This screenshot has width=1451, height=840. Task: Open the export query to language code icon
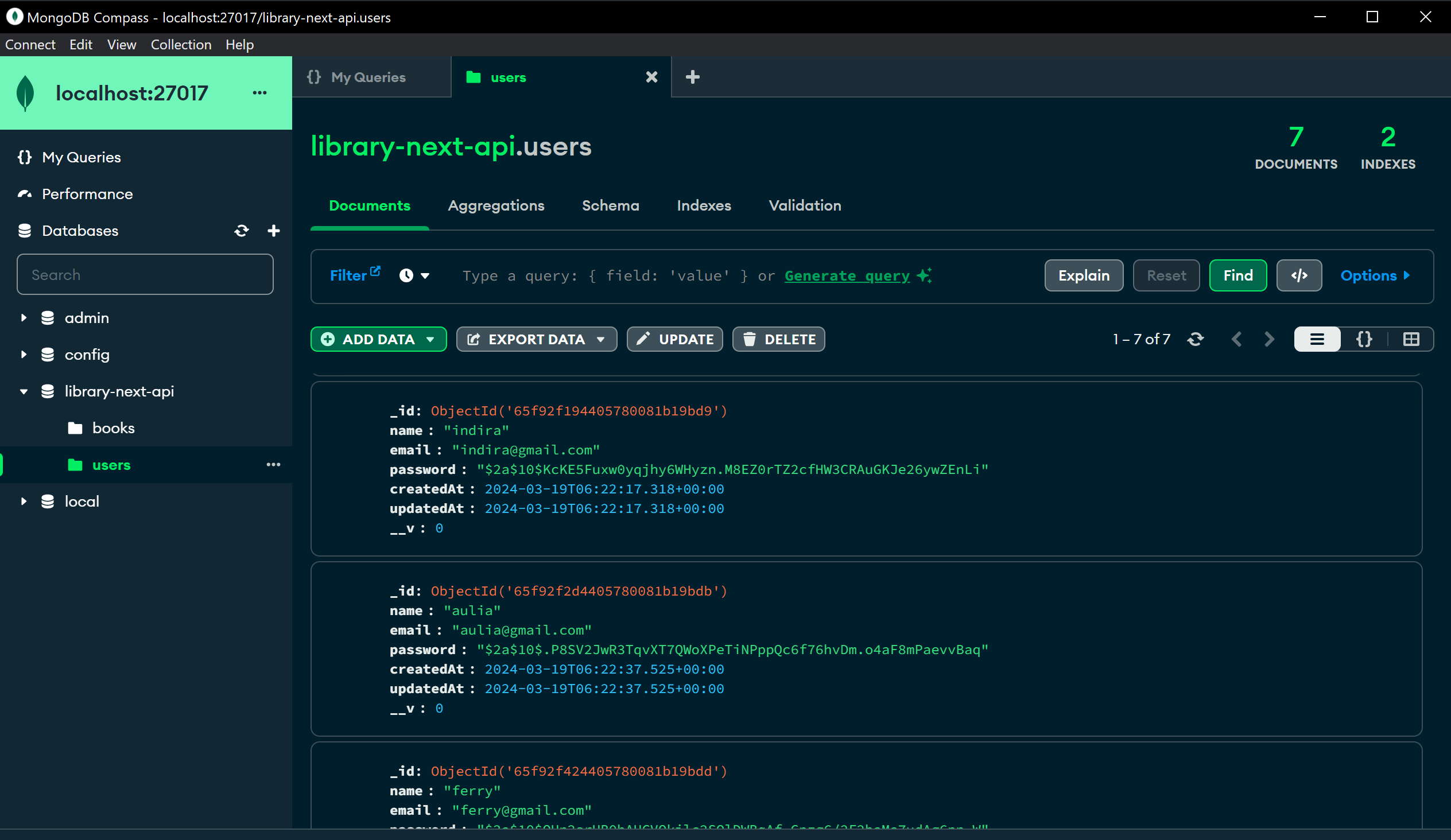pos(1298,275)
